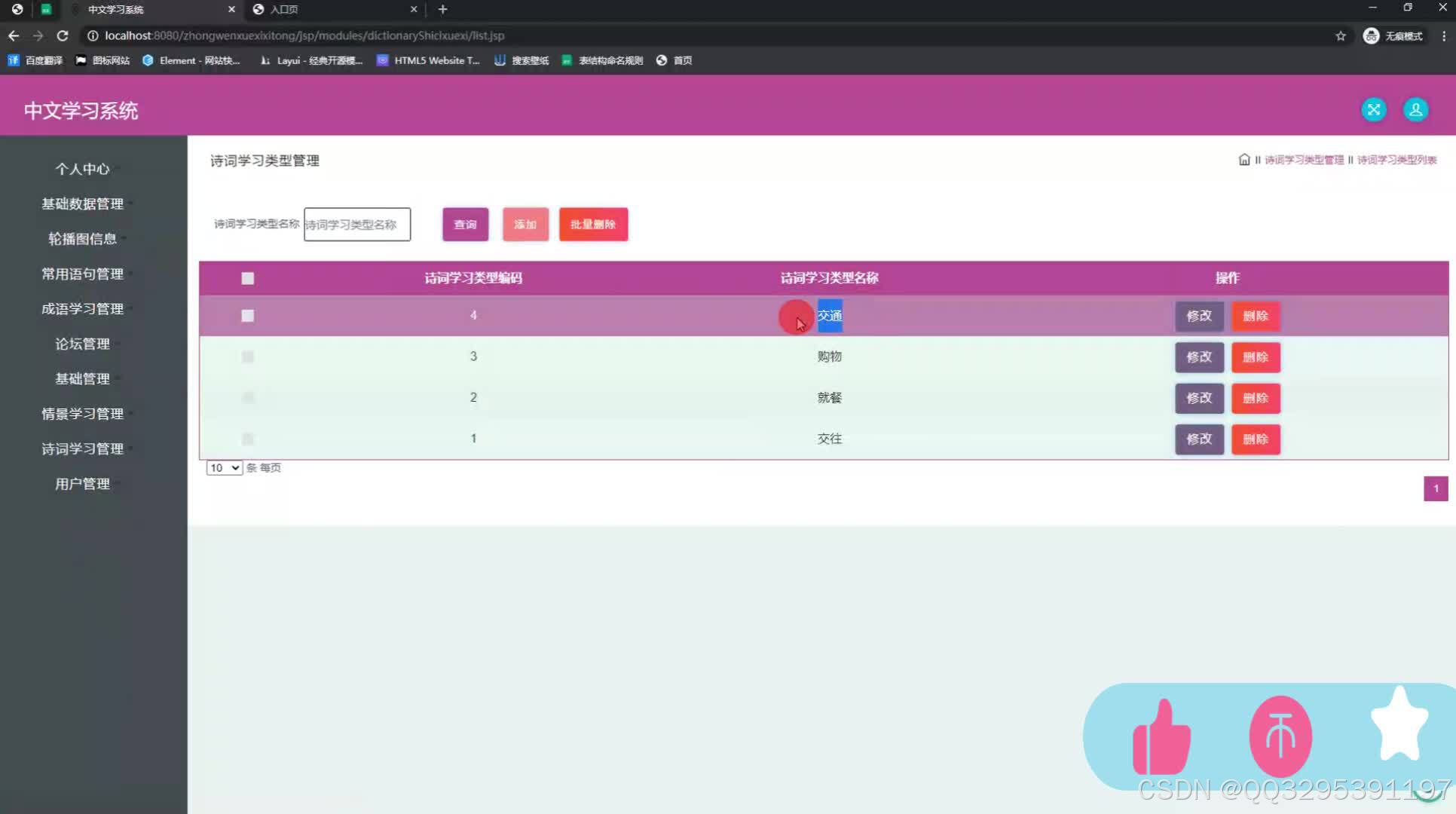
Task: Expand 论坛管理 sidebar menu
Action: (x=82, y=344)
